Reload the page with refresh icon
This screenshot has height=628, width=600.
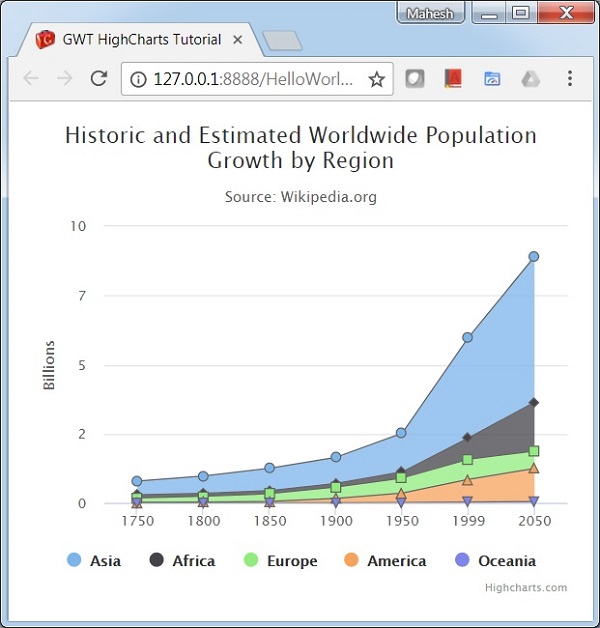click(x=98, y=79)
